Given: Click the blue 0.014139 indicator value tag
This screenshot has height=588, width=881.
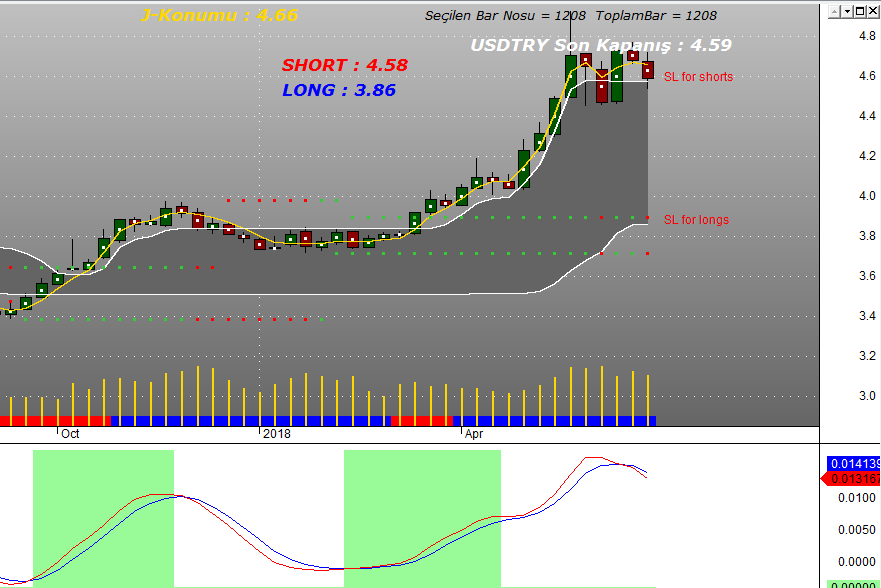Looking at the screenshot, I should tap(853, 463).
